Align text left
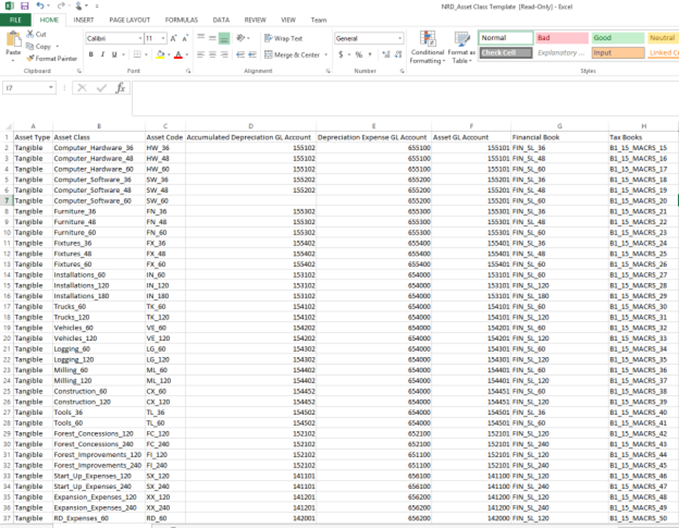This screenshot has width=679, height=528. point(200,55)
